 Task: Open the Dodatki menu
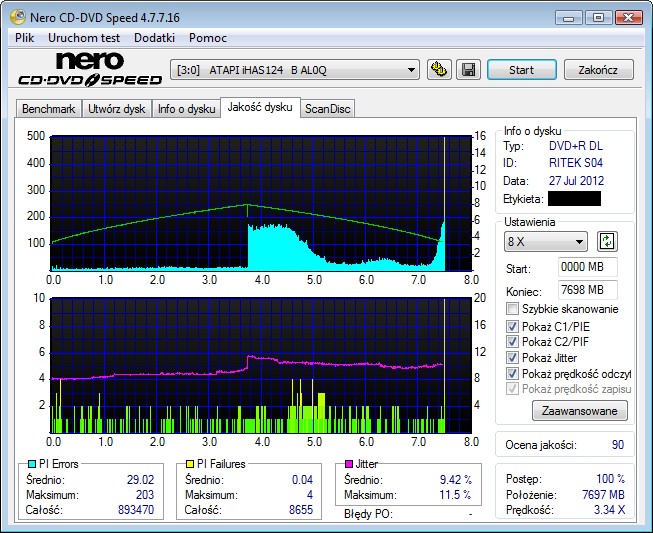coord(154,38)
